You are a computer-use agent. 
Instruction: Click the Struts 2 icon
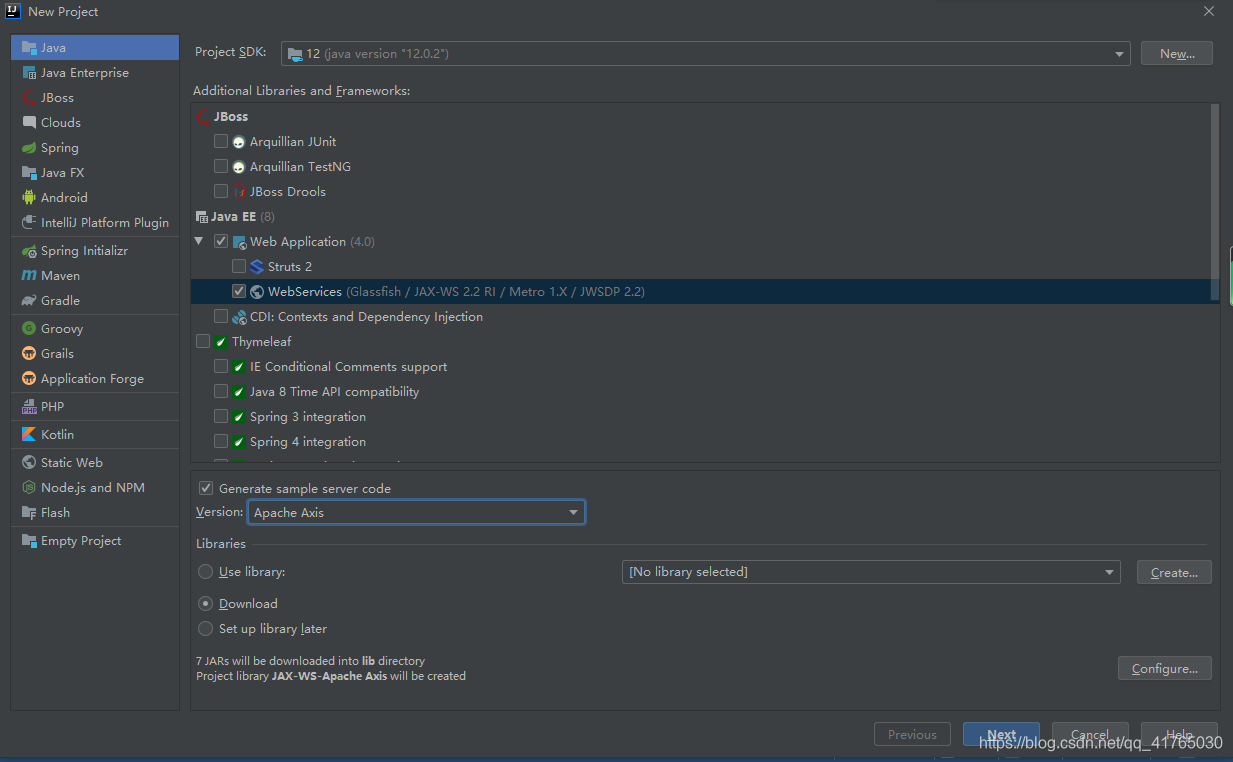click(257, 266)
